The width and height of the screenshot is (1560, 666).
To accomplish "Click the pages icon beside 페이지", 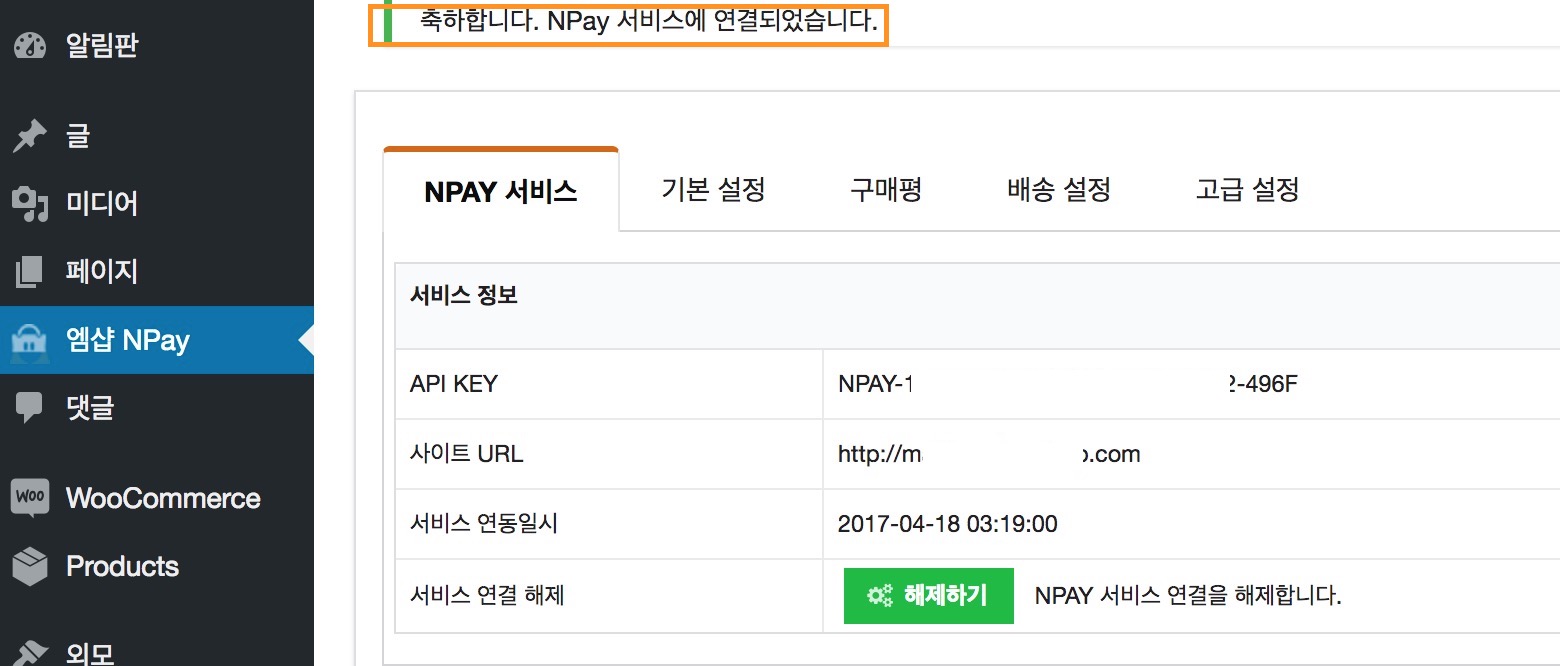I will (x=30, y=272).
